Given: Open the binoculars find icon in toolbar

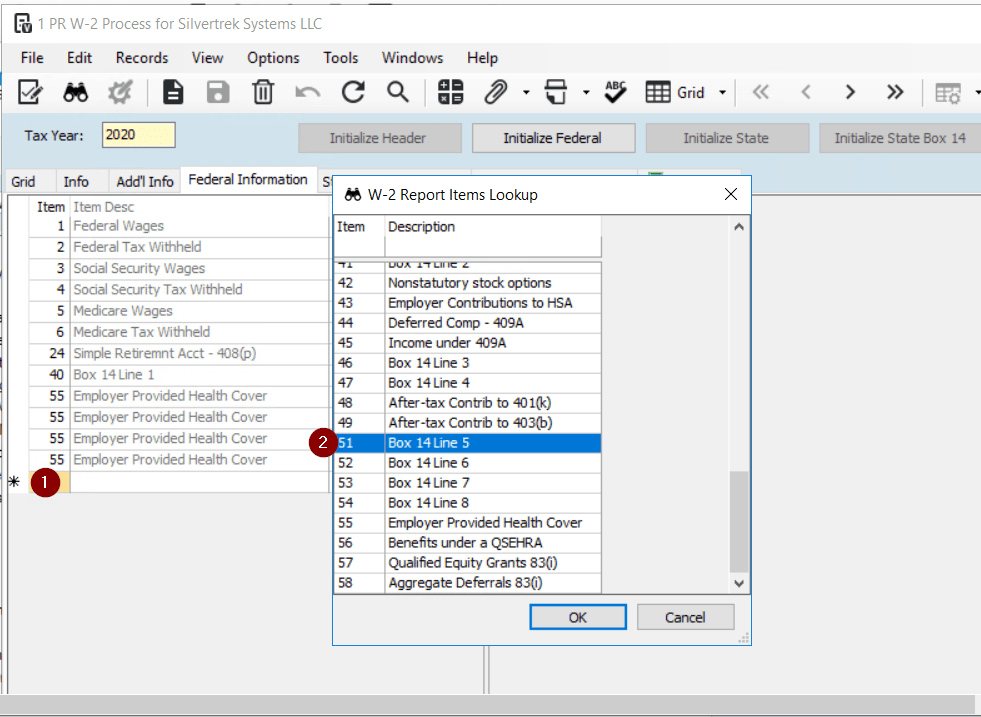Looking at the screenshot, I should [76, 93].
